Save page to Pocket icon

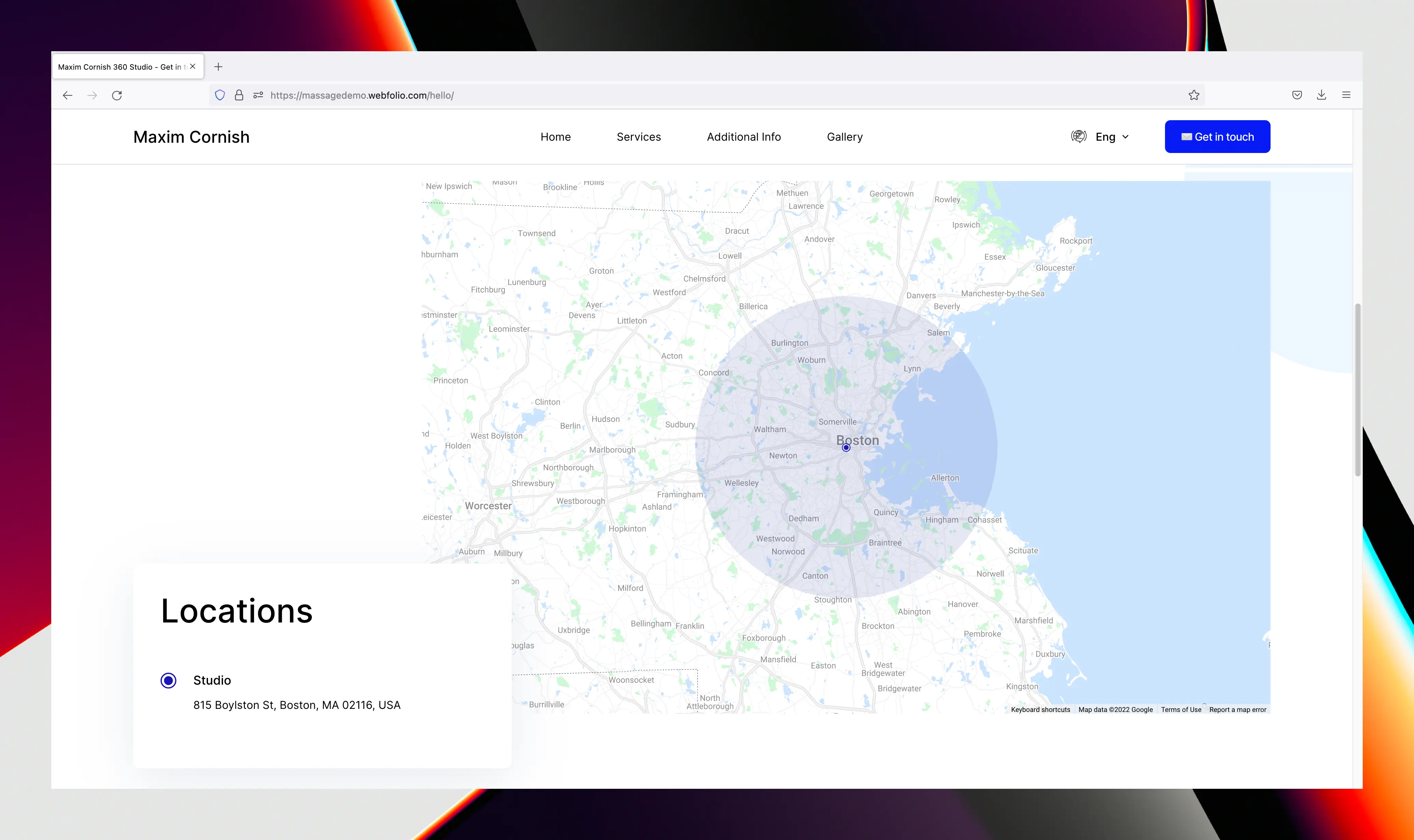(1298, 96)
